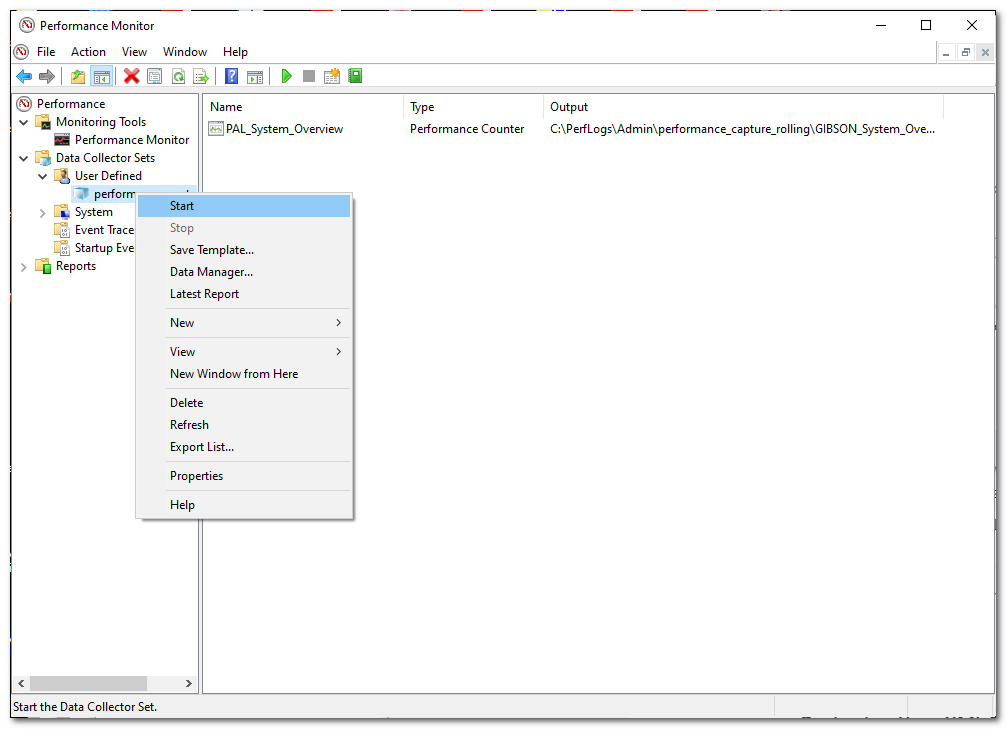The width and height of the screenshot is (1007, 729).
Task: Click tree pane scrollbar right arrow
Action: pos(188,683)
